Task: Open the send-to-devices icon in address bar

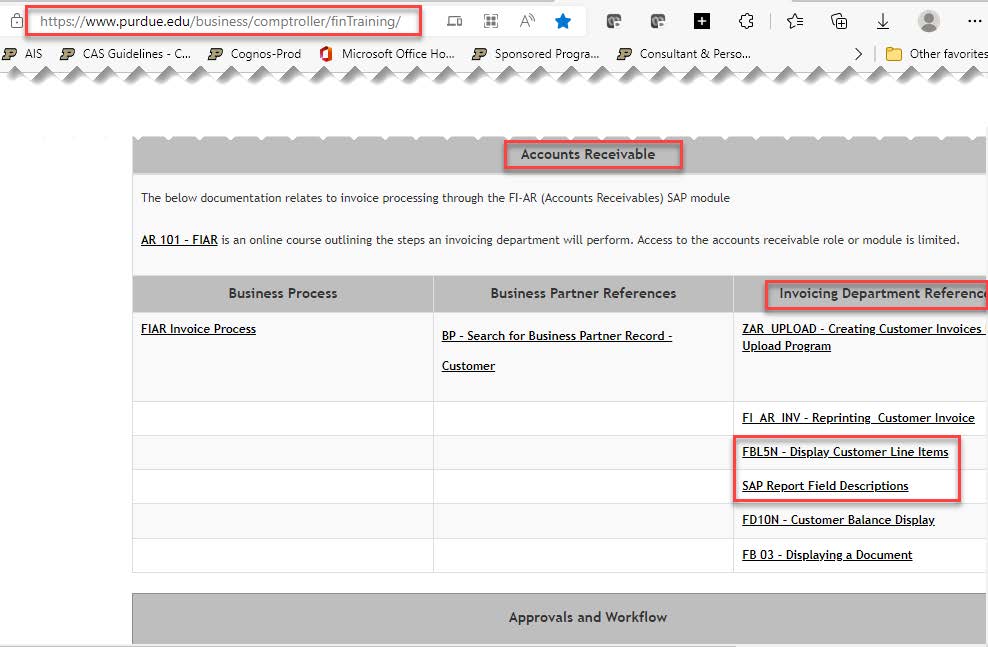Action: point(454,21)
